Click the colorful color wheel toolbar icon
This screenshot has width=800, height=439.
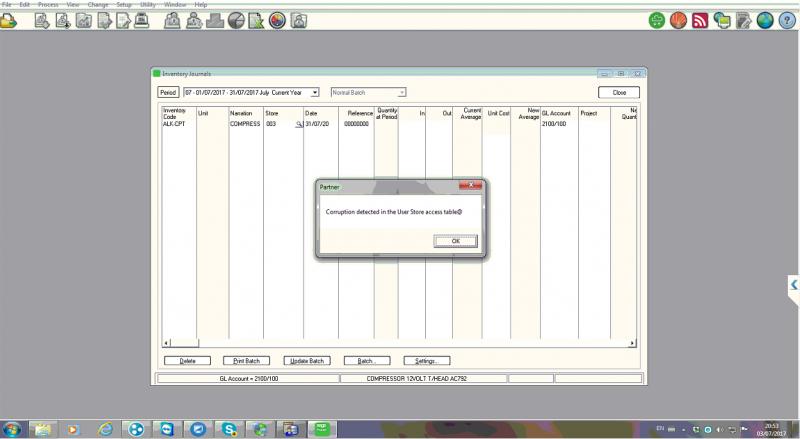[x=277, y=20]
